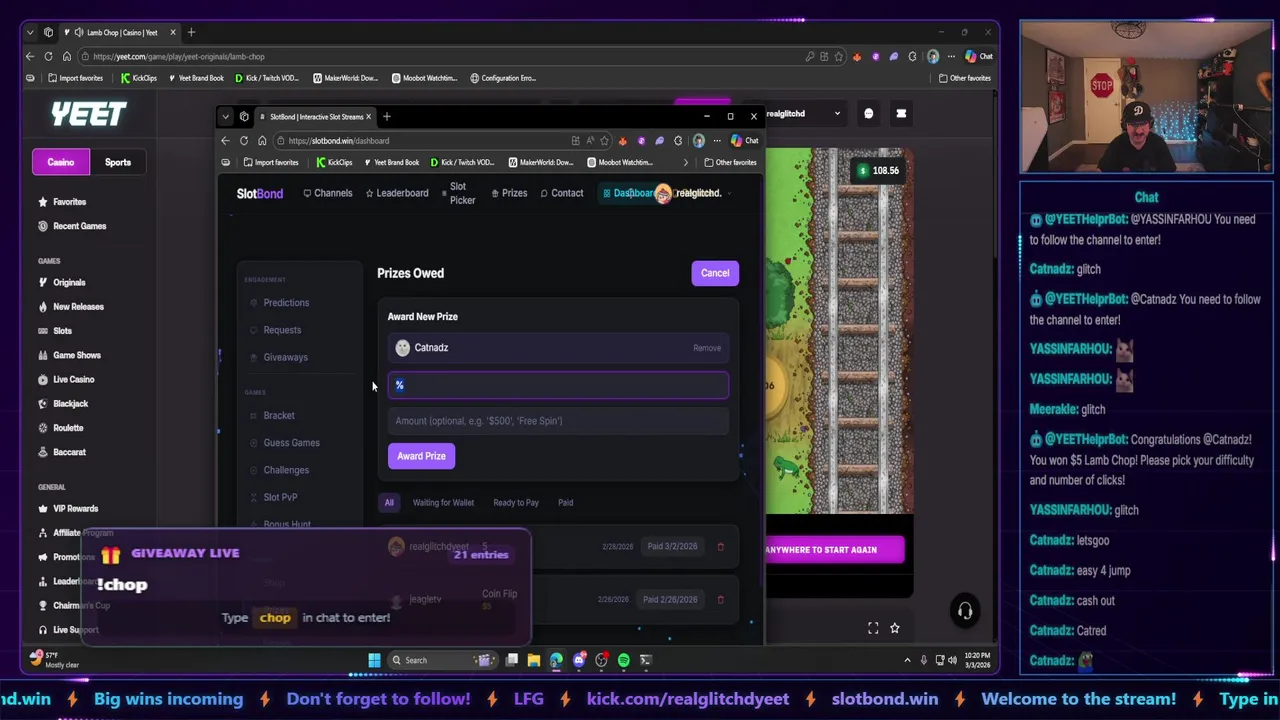Click the taskbar Search box
Image resolution: width=1280 pixels, height=720 pixels.
pos(442,660)
